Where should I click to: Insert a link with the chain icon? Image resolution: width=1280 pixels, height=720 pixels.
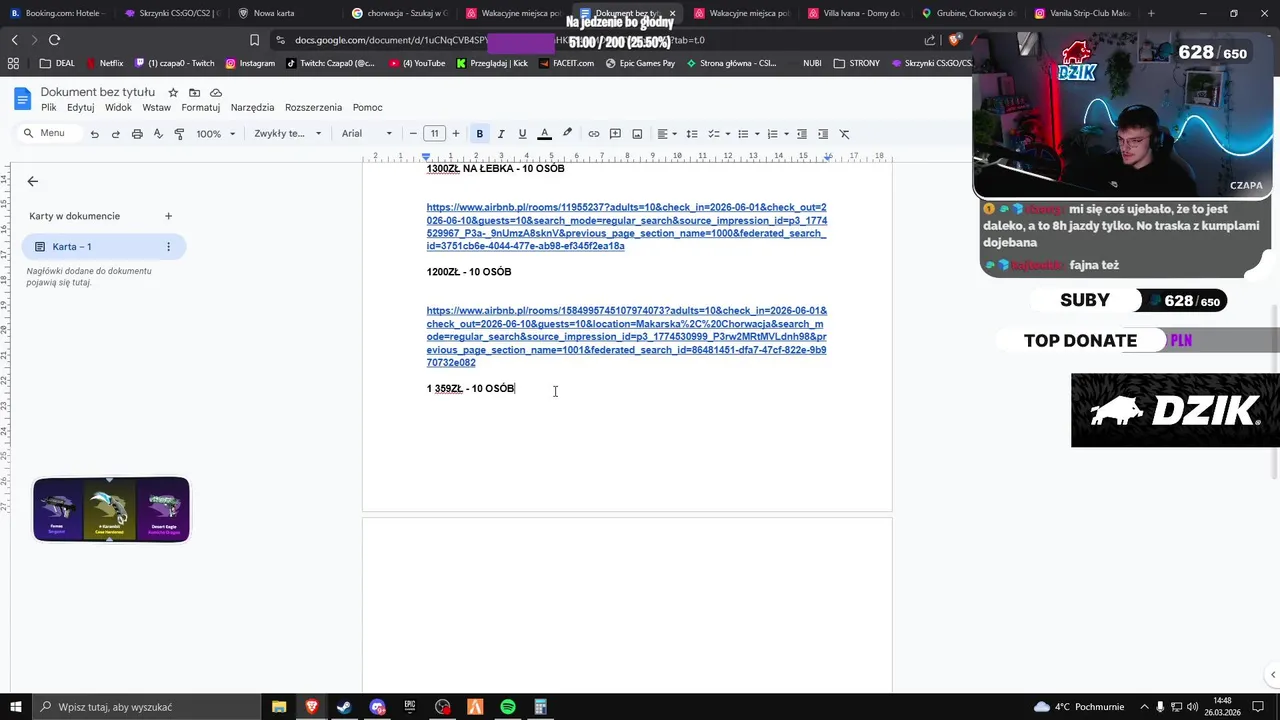594,134
